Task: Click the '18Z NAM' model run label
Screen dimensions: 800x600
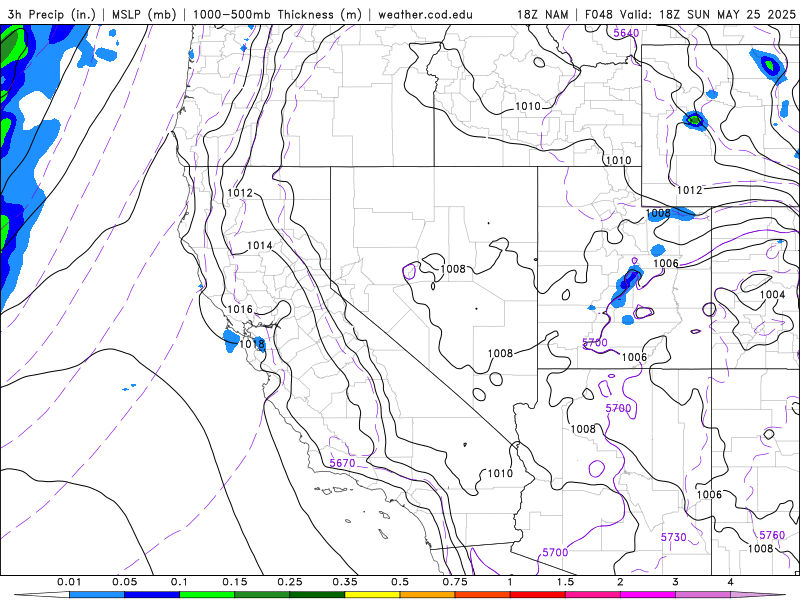Action: (543, 14)
